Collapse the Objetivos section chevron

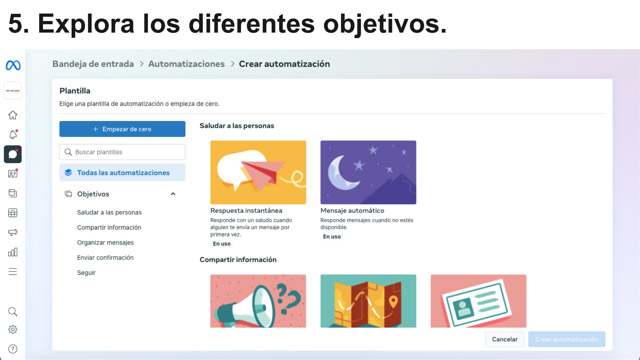click(173, 194)
